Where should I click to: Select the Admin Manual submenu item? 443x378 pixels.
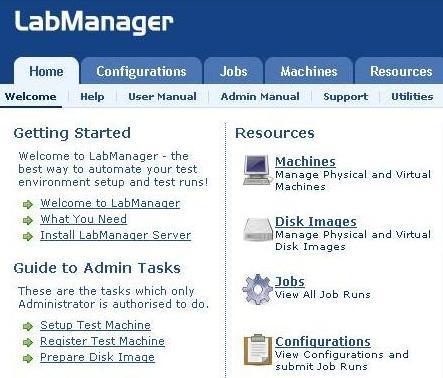[x=260, y=97]
